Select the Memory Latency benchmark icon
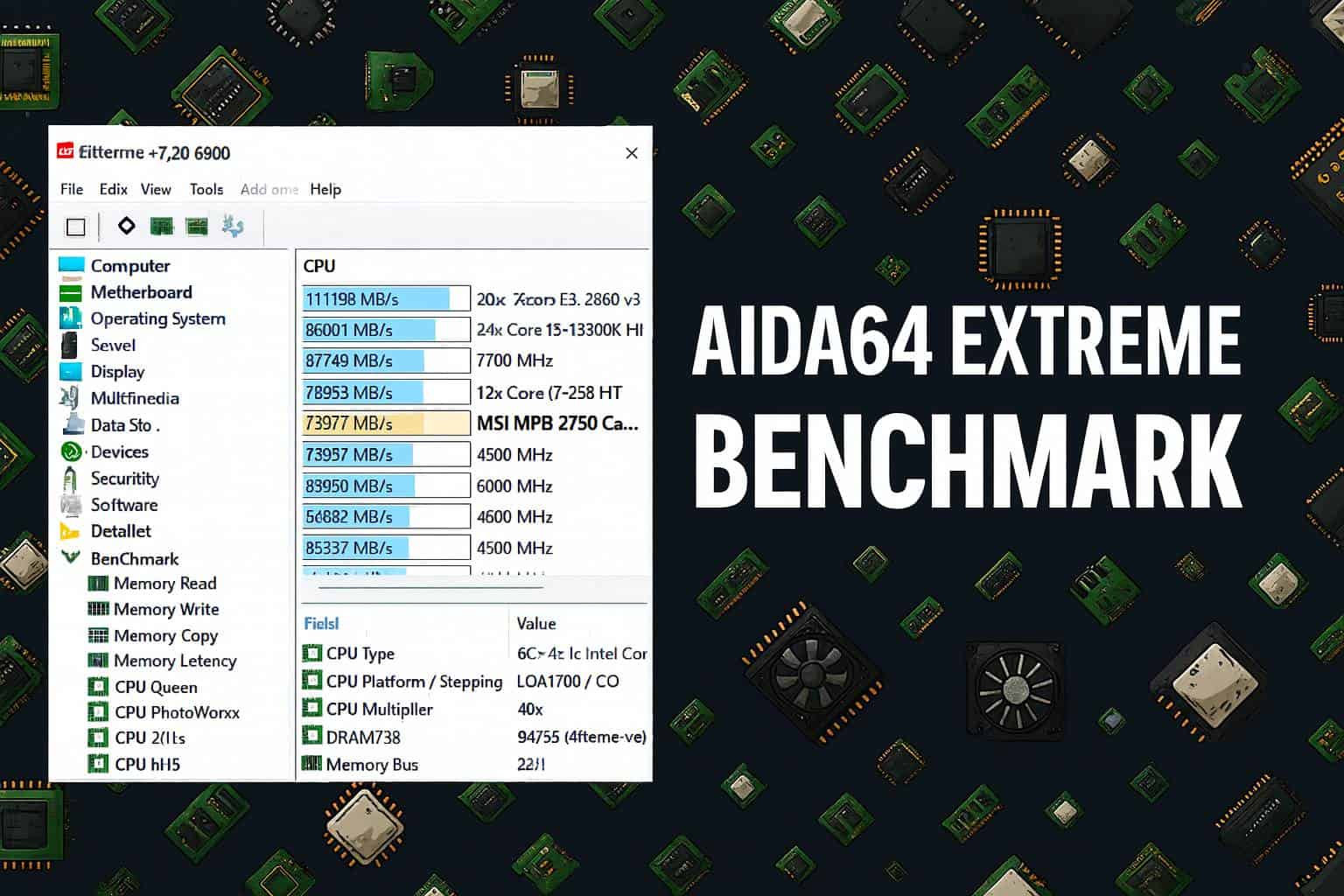The width and height of the screenshot is (1344, 896). (99, 661)
